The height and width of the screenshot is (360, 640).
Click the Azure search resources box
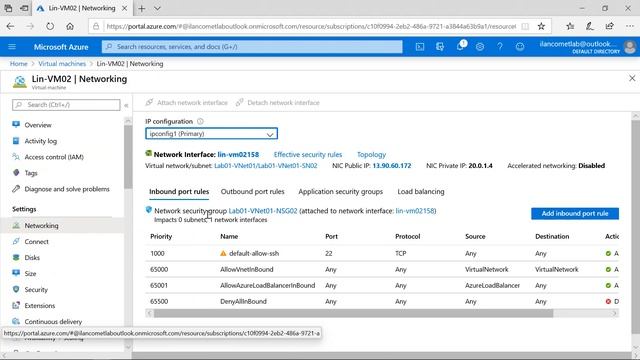click(252, 47)
